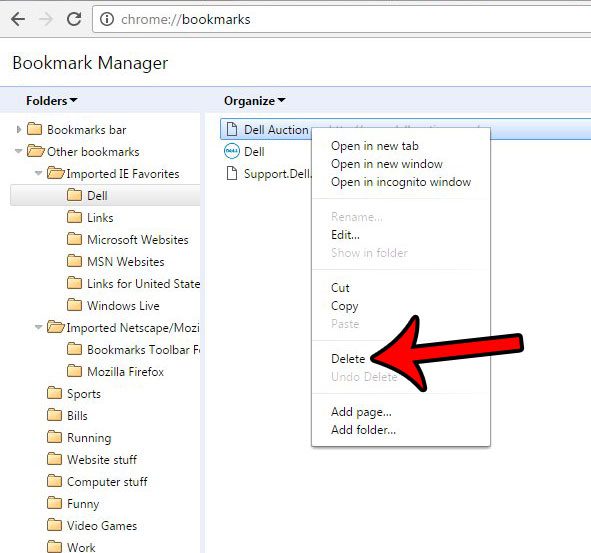Click the Sports folder icon
This screenshot has height=553, width=591.
(x=55, y=393)
